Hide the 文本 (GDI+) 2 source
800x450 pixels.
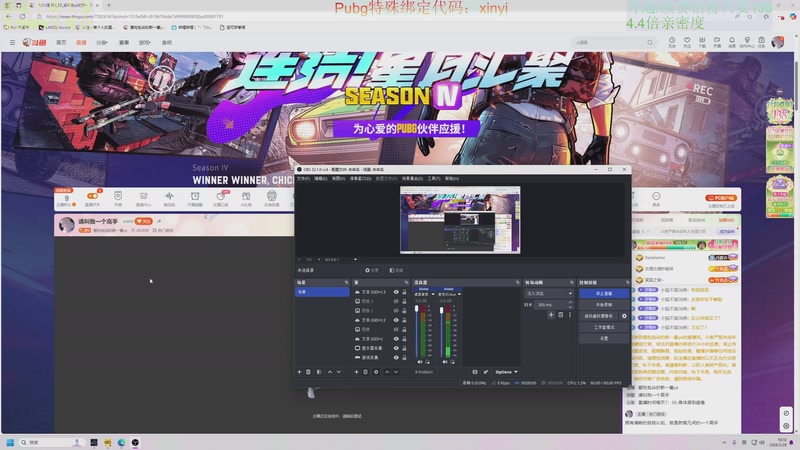[x=396, y=320]
